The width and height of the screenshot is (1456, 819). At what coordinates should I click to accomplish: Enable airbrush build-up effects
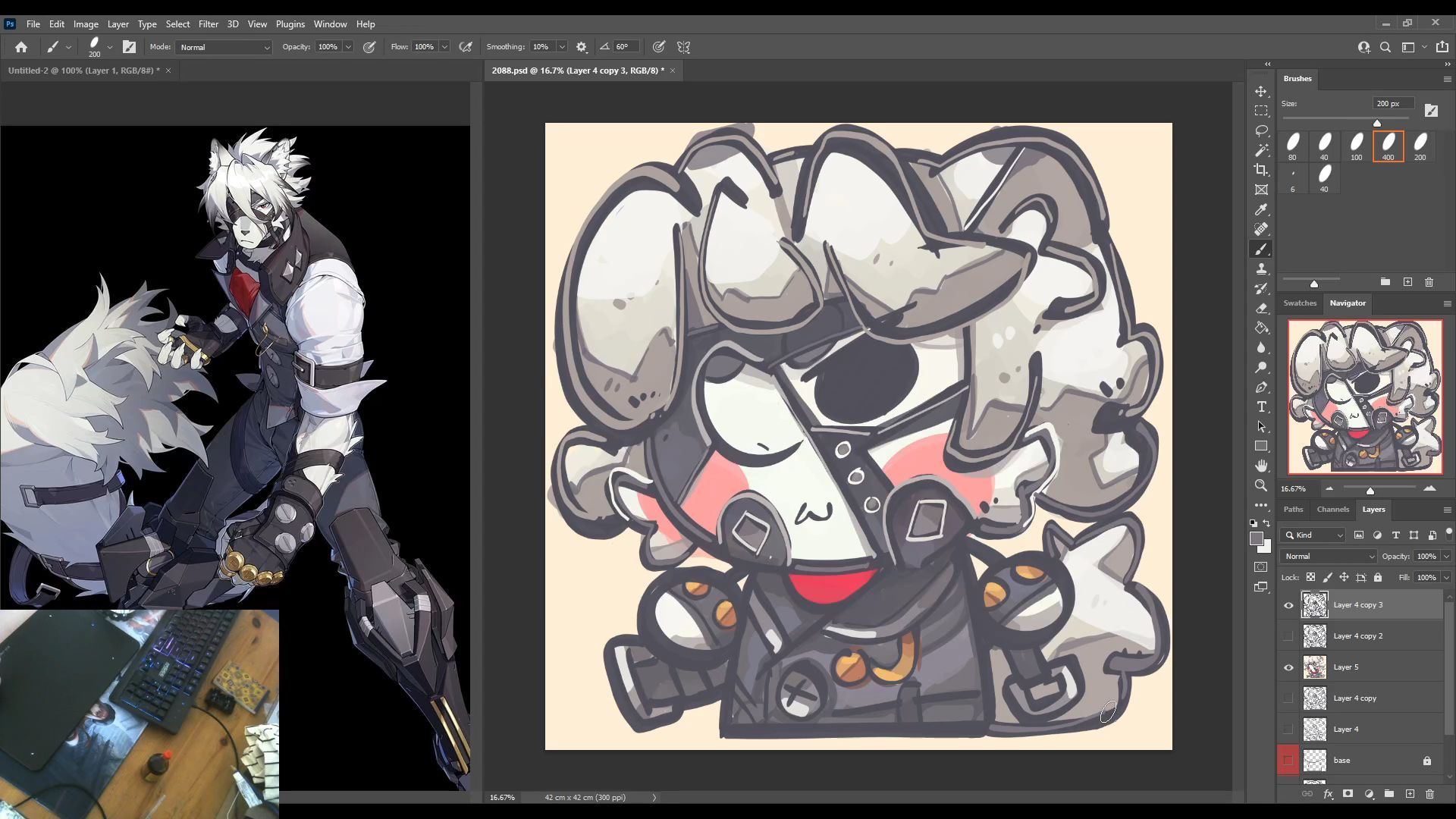pos(466,47)
